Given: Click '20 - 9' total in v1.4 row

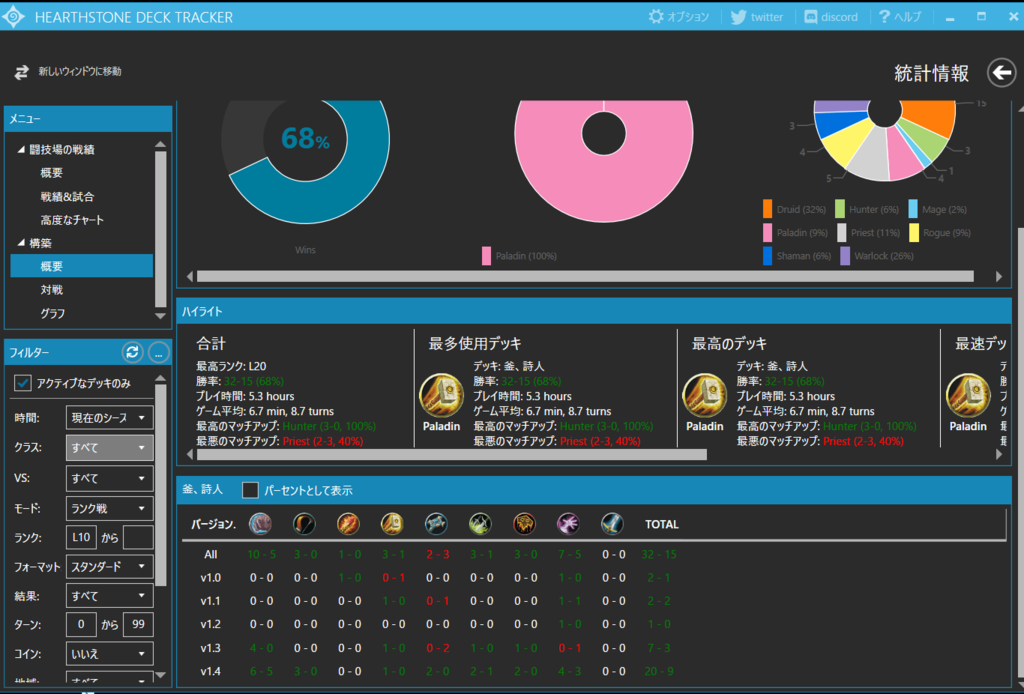Looking at the screenshot, I should tap(658, 671).
